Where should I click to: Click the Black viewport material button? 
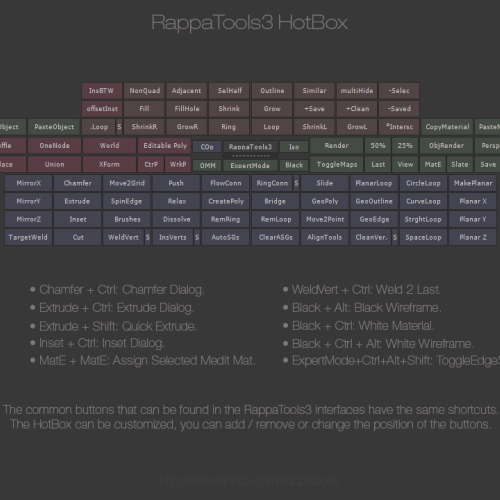click(294, 165)
